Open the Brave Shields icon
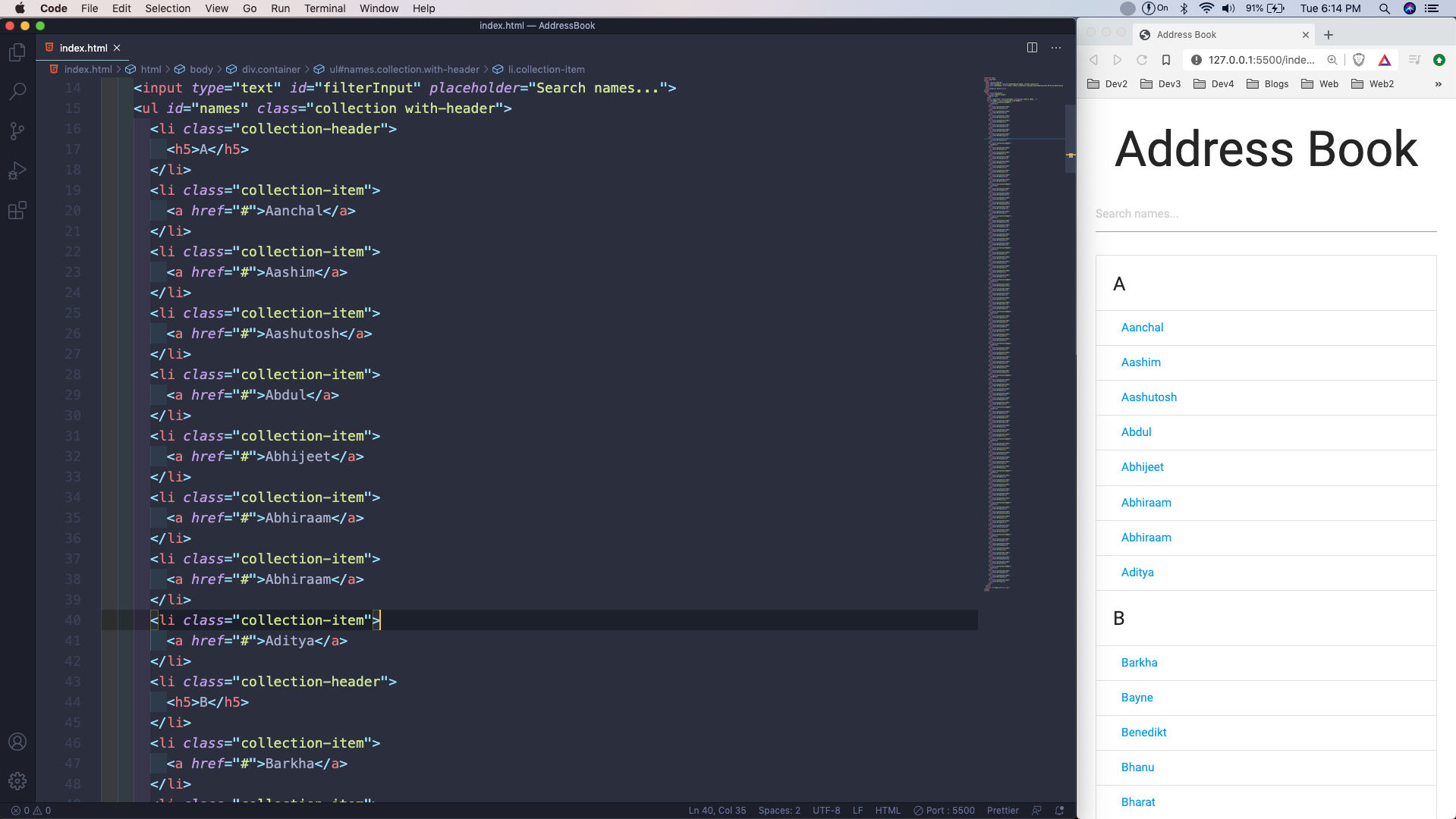The image size is (1456, 819). click(1359, 60)
